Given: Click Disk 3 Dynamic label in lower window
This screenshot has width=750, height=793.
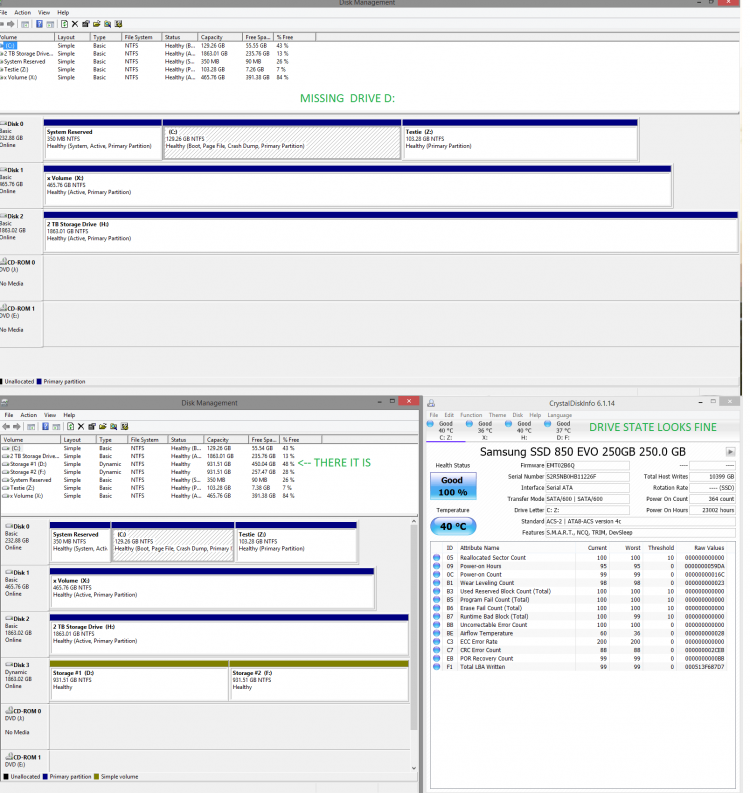Looking at the screenshot, I should click(x=25, y=681).
